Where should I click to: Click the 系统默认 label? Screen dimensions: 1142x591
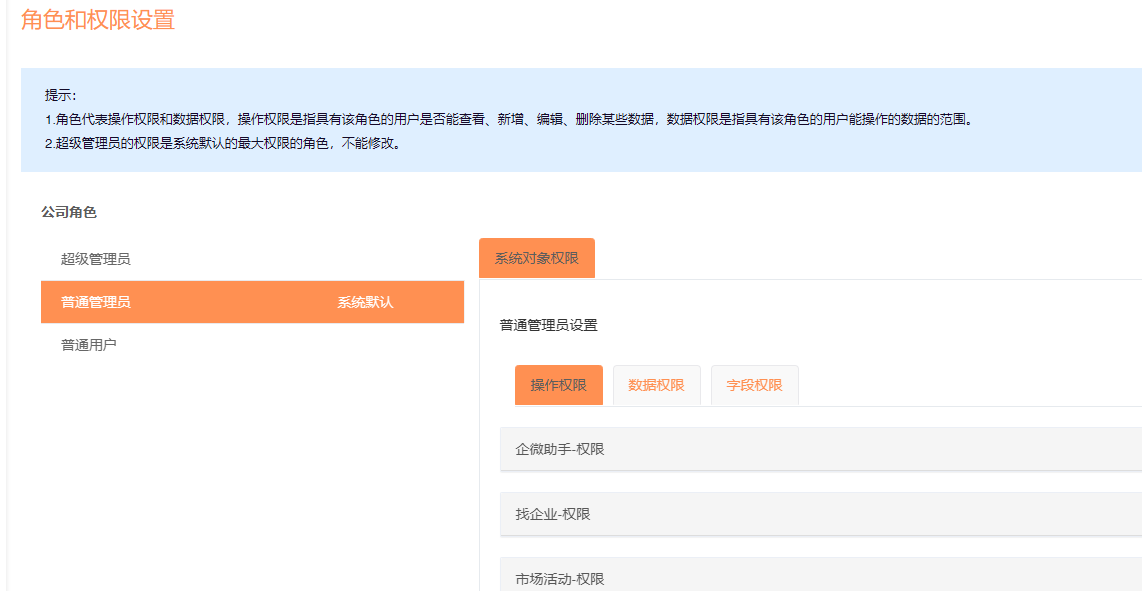point(365,302)
